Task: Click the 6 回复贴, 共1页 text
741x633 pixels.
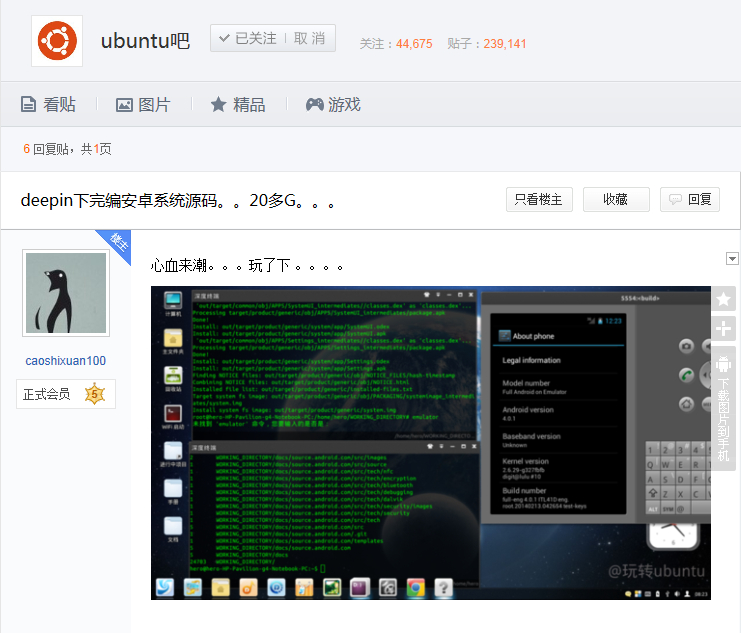Action: pyautogui.click(x=67, y=149)
